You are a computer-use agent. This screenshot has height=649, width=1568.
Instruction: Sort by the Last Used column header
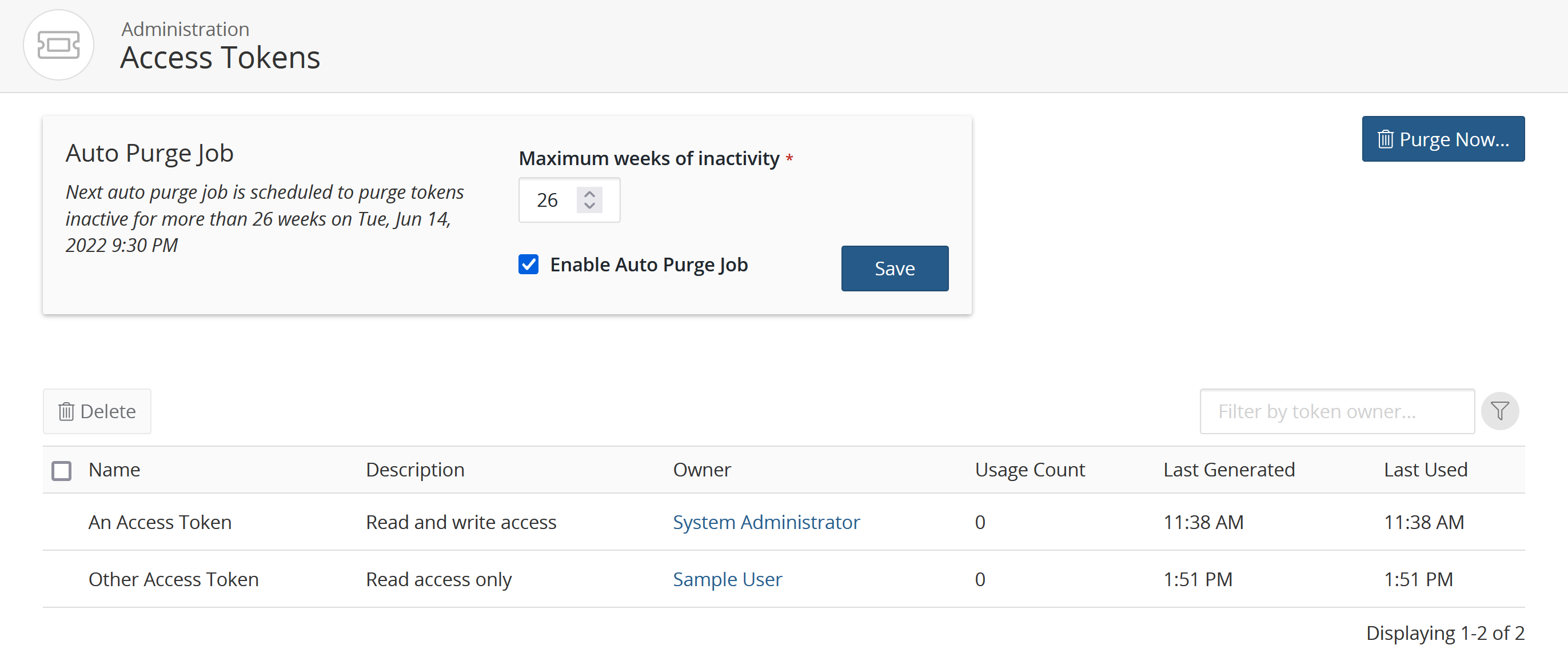pos(1425,470)
